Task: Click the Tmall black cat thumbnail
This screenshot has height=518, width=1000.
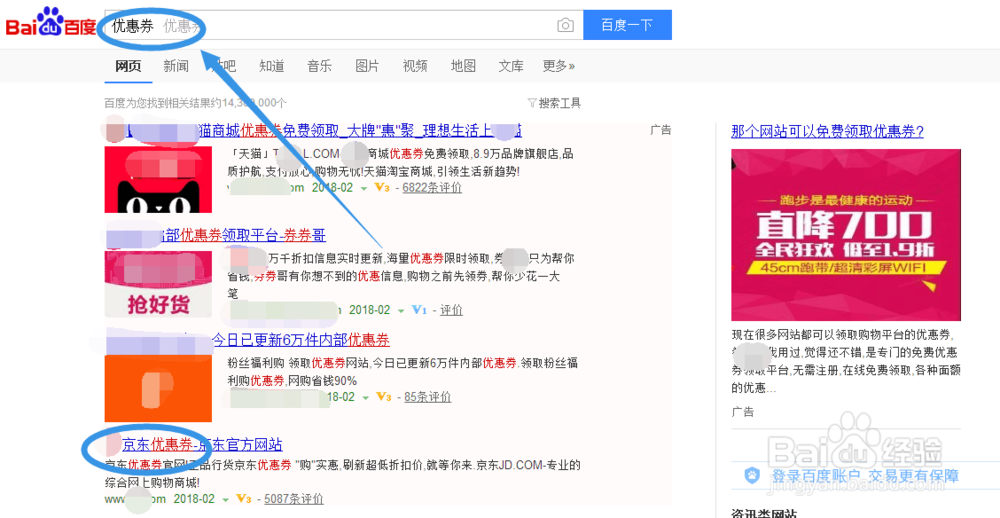Action: tap(158, 180)
